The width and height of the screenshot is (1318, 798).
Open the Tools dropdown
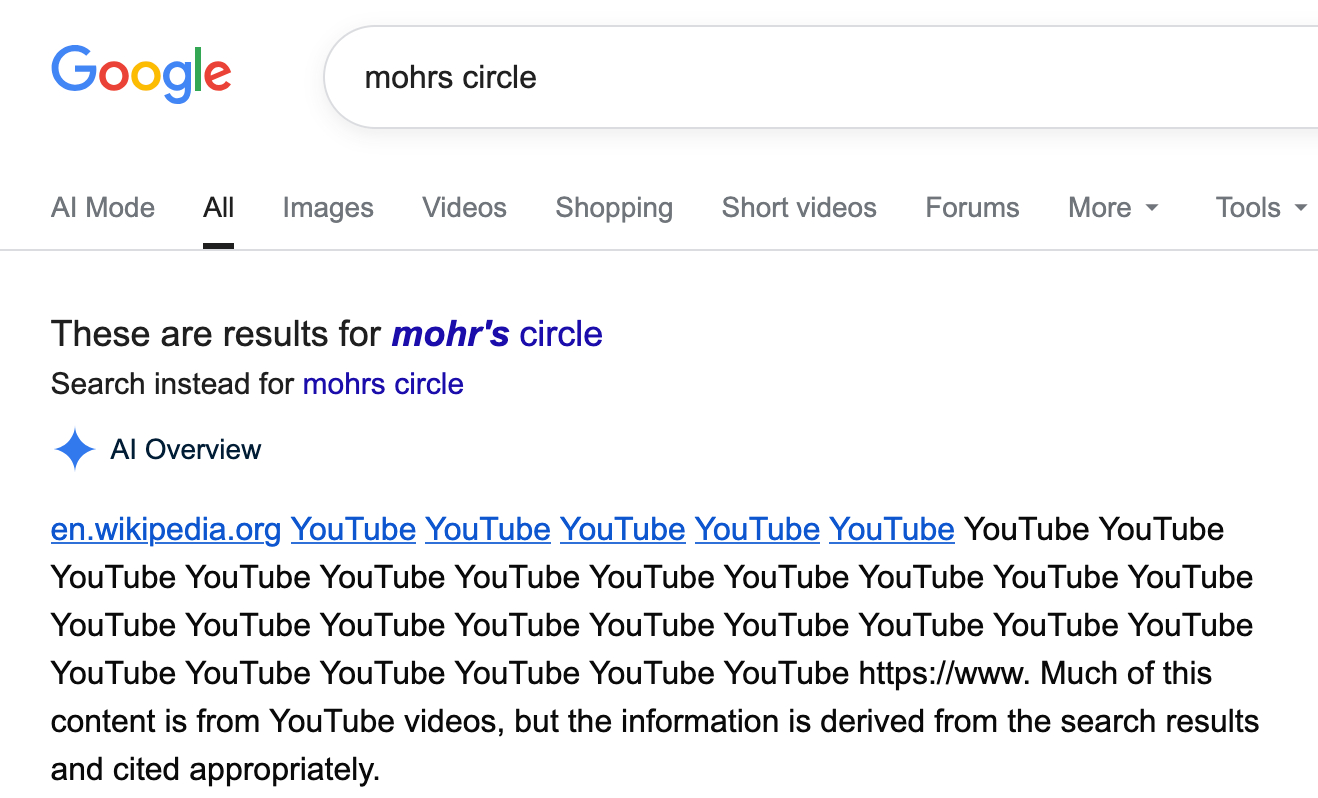(1260, 208)
